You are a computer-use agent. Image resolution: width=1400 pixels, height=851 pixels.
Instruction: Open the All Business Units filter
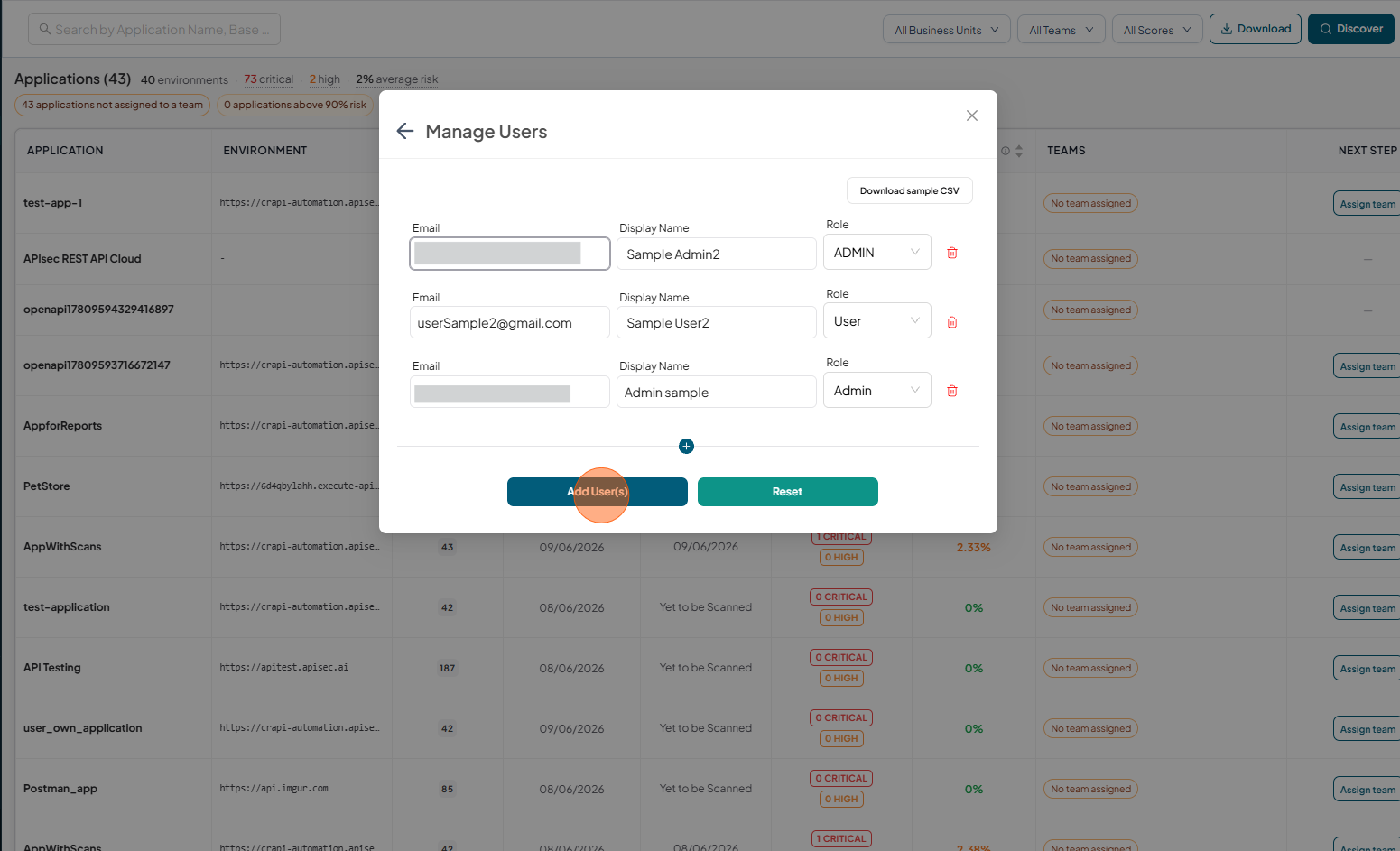[x=946, y=30]
